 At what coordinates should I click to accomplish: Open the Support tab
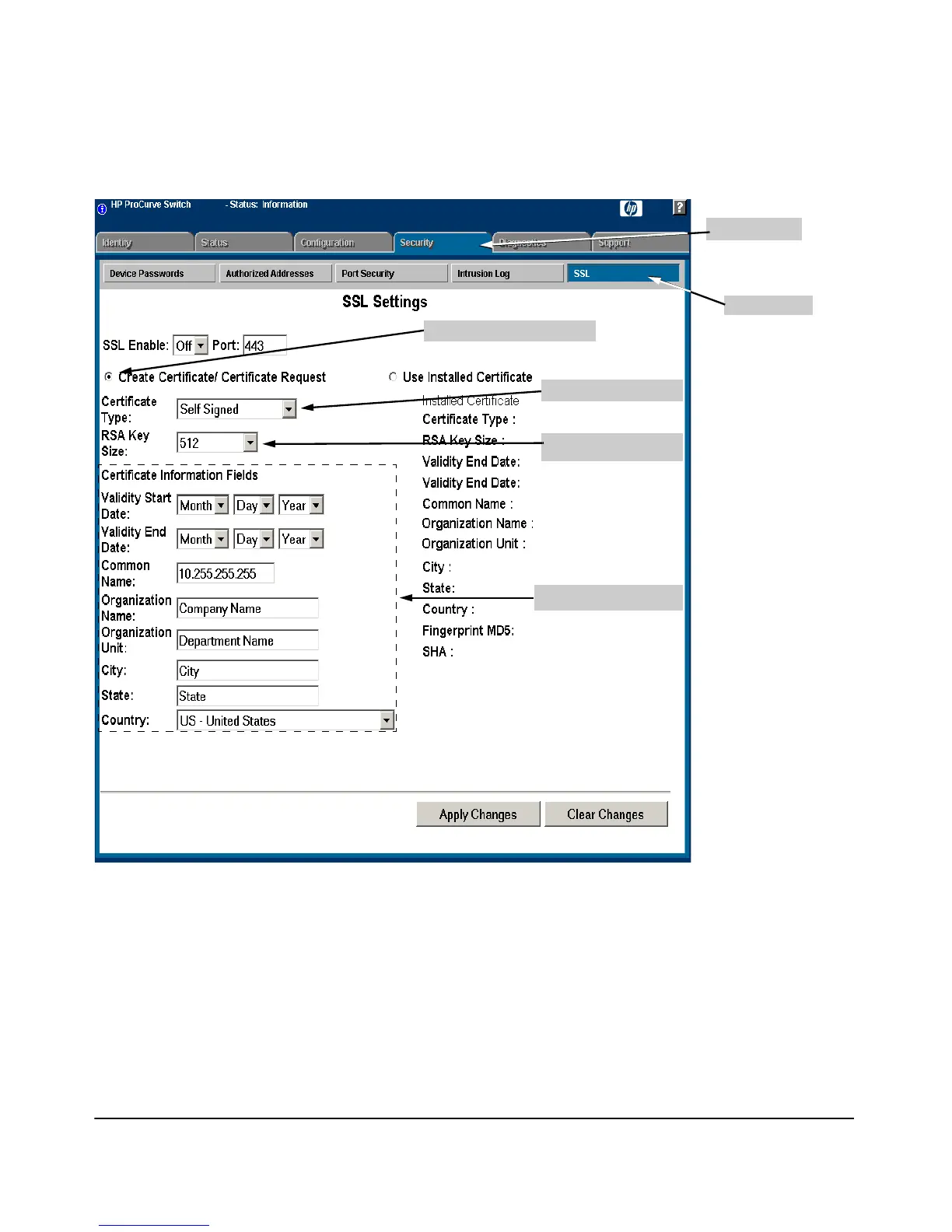(x=639, y=243)
